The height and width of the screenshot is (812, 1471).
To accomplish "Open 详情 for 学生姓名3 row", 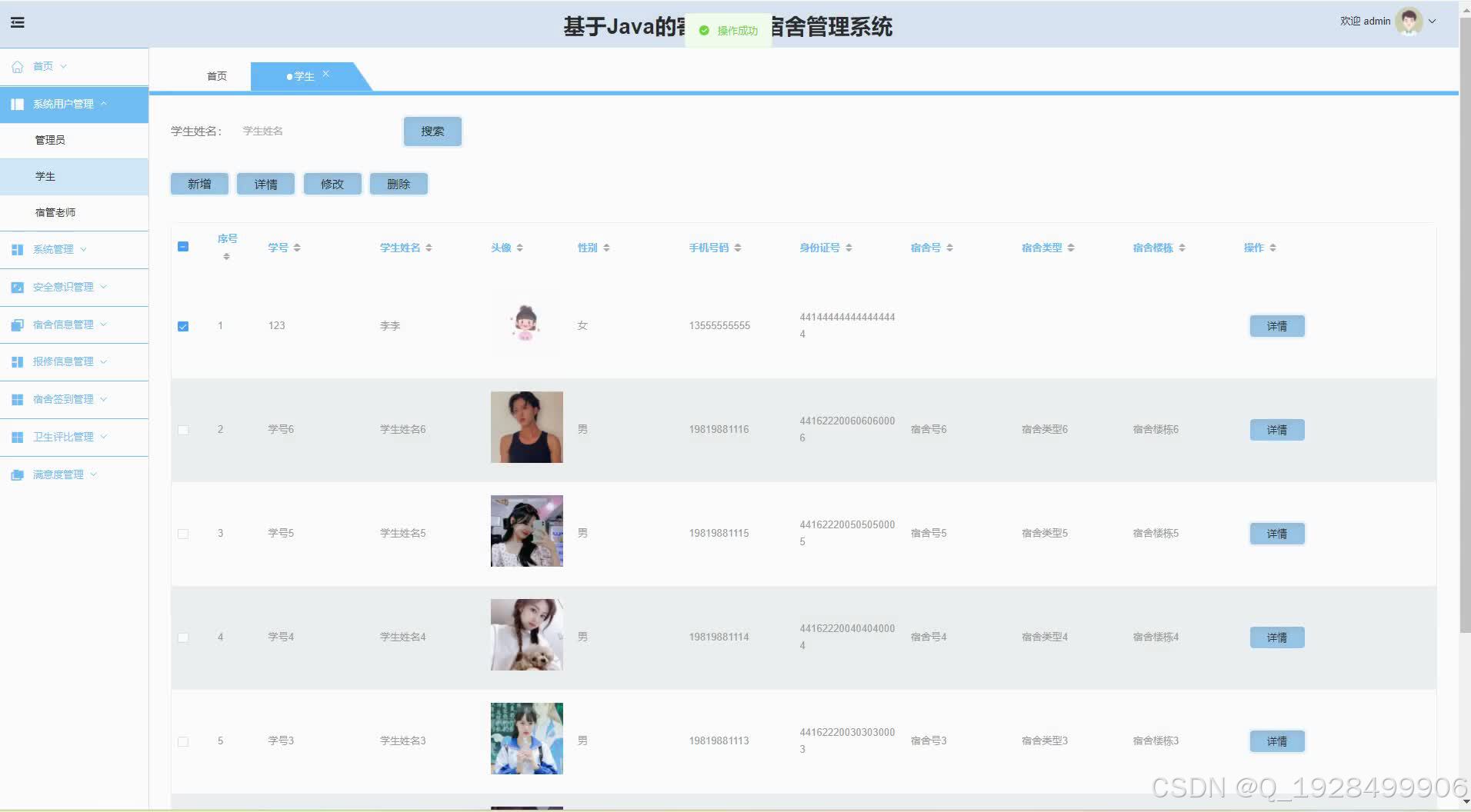I will point(1277,741).
